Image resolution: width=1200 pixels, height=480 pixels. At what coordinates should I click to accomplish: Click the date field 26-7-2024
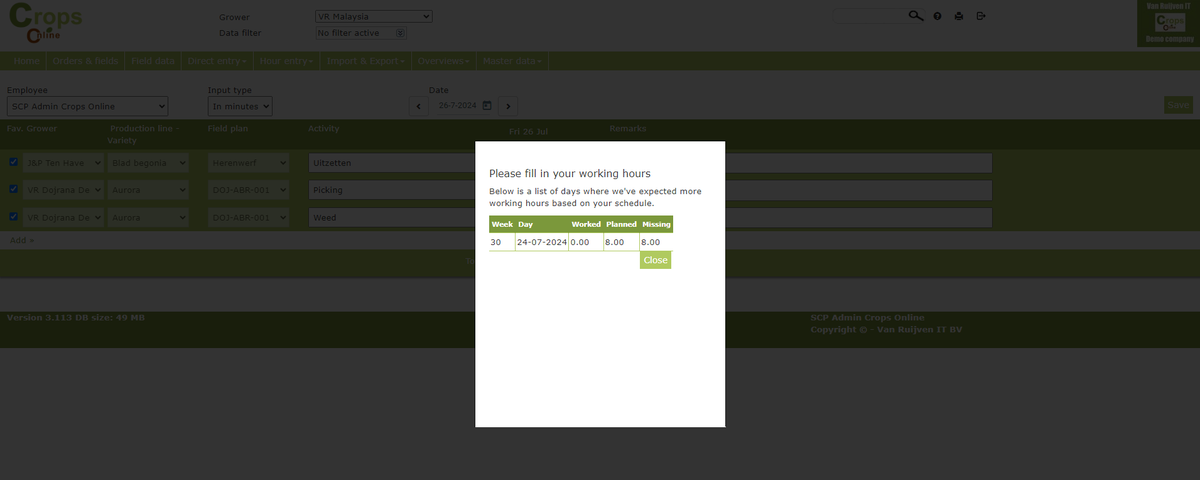click(x=456, y=105)
